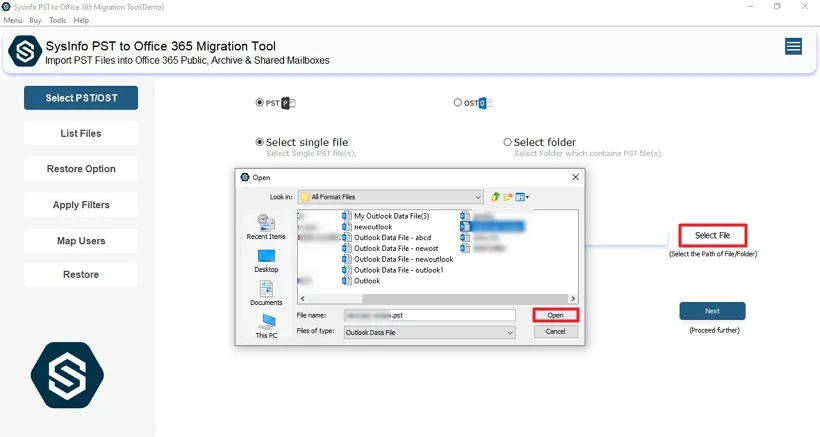This screenshot has width=820, height=437.
Task: Click the Next button
Action: (712, 311)
